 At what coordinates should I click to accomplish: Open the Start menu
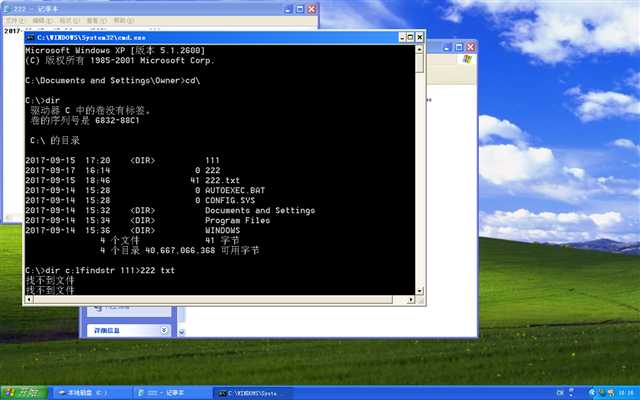[24, 393]
